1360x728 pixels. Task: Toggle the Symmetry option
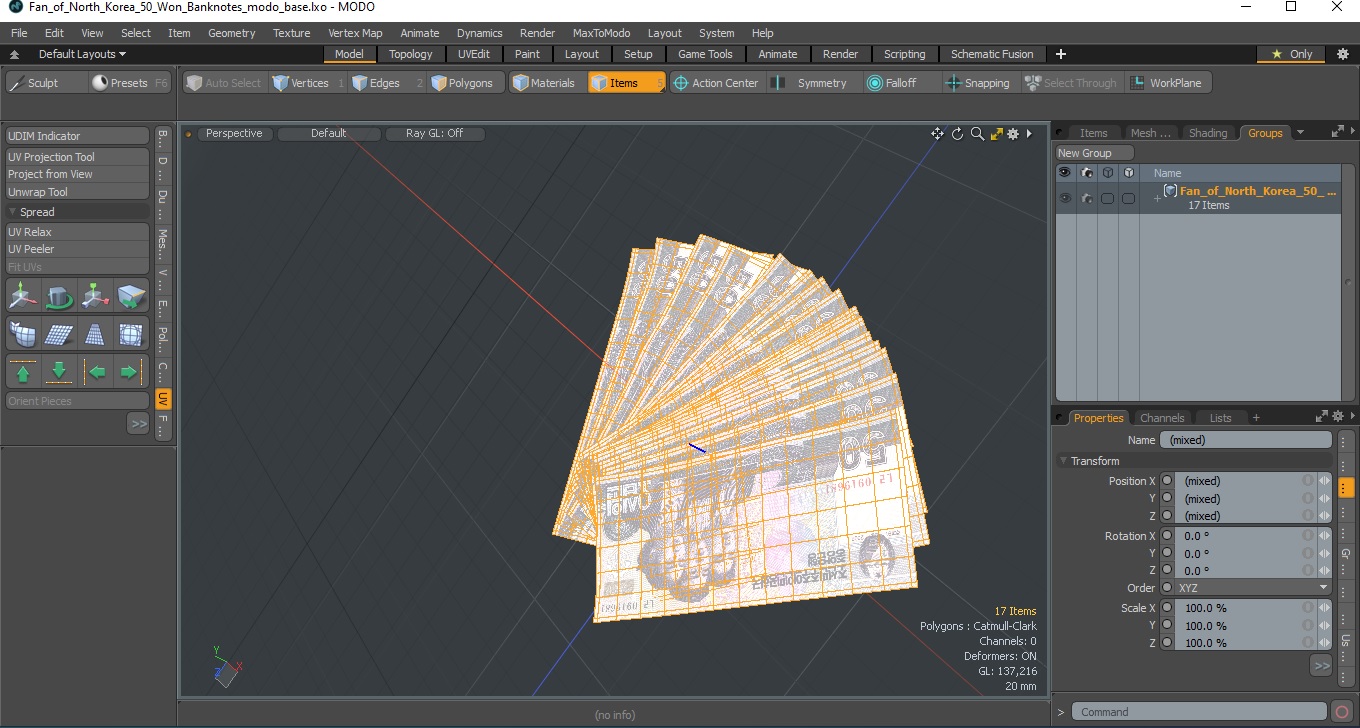point(812,83)
